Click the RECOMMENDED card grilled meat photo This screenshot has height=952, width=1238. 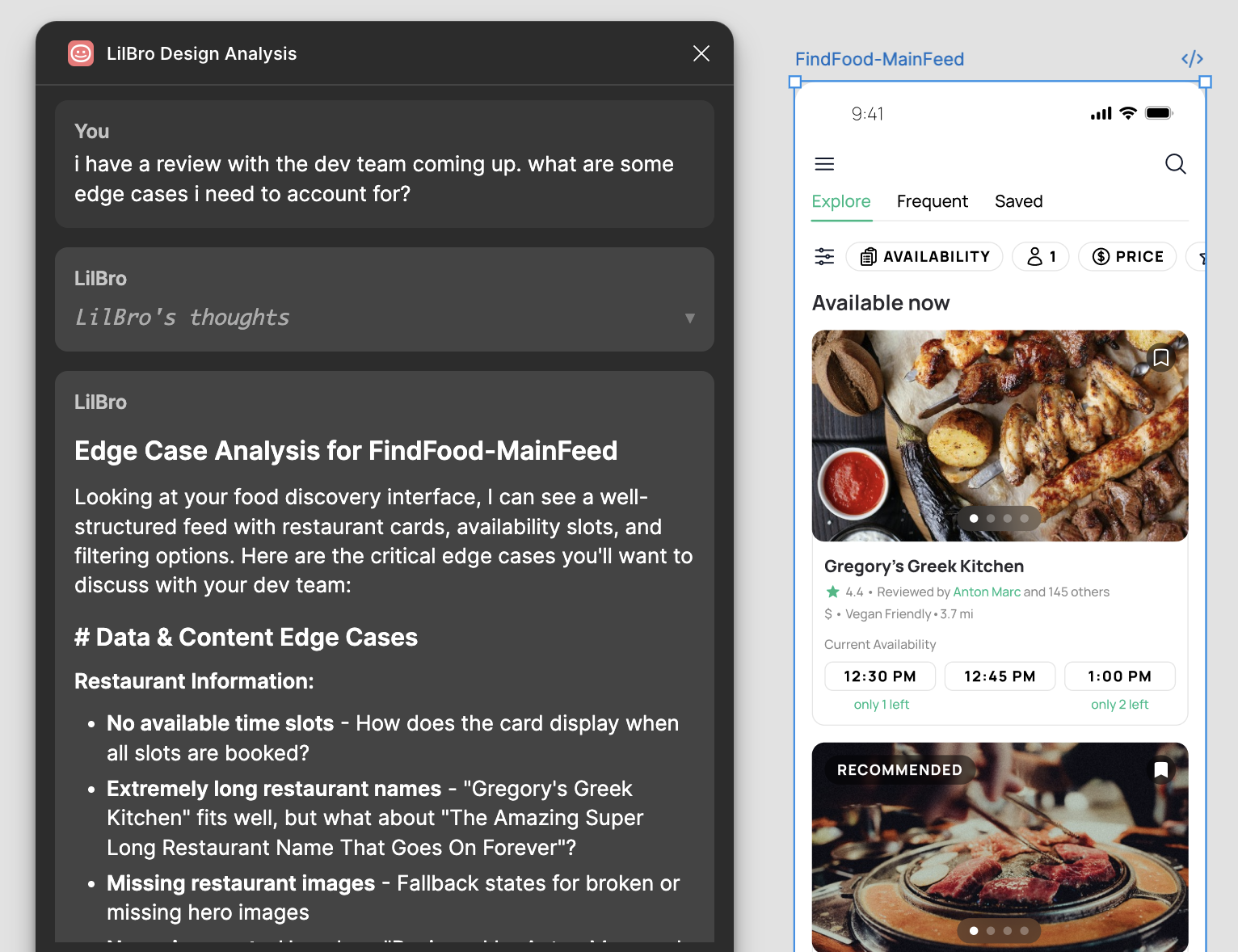(x=1000, y=849)
